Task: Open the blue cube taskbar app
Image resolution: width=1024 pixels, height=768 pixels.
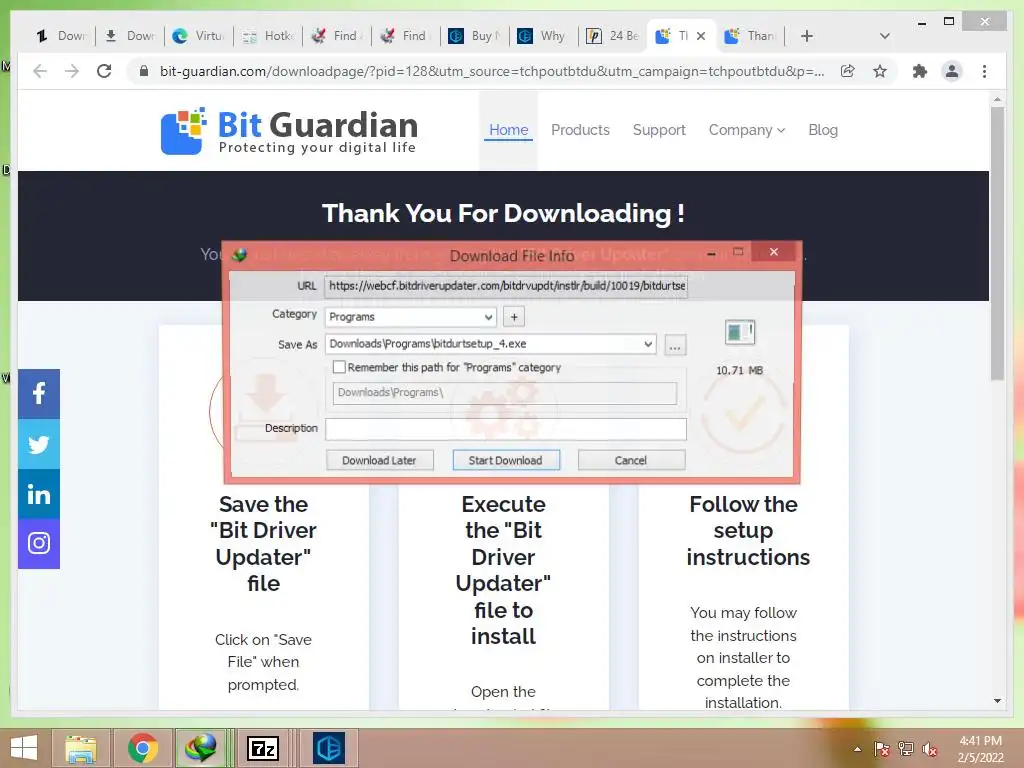Action: point(328,748)
